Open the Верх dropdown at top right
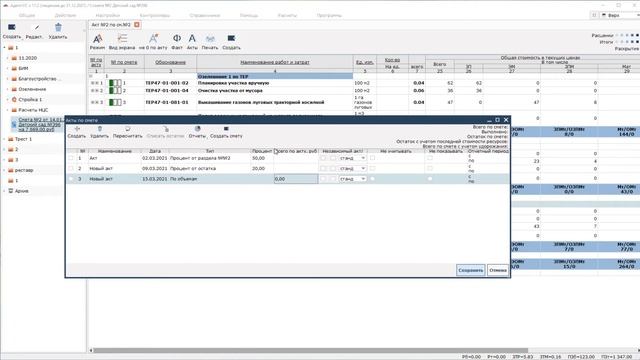The width and height of the screenshot is (640, 360). [620, 15]
